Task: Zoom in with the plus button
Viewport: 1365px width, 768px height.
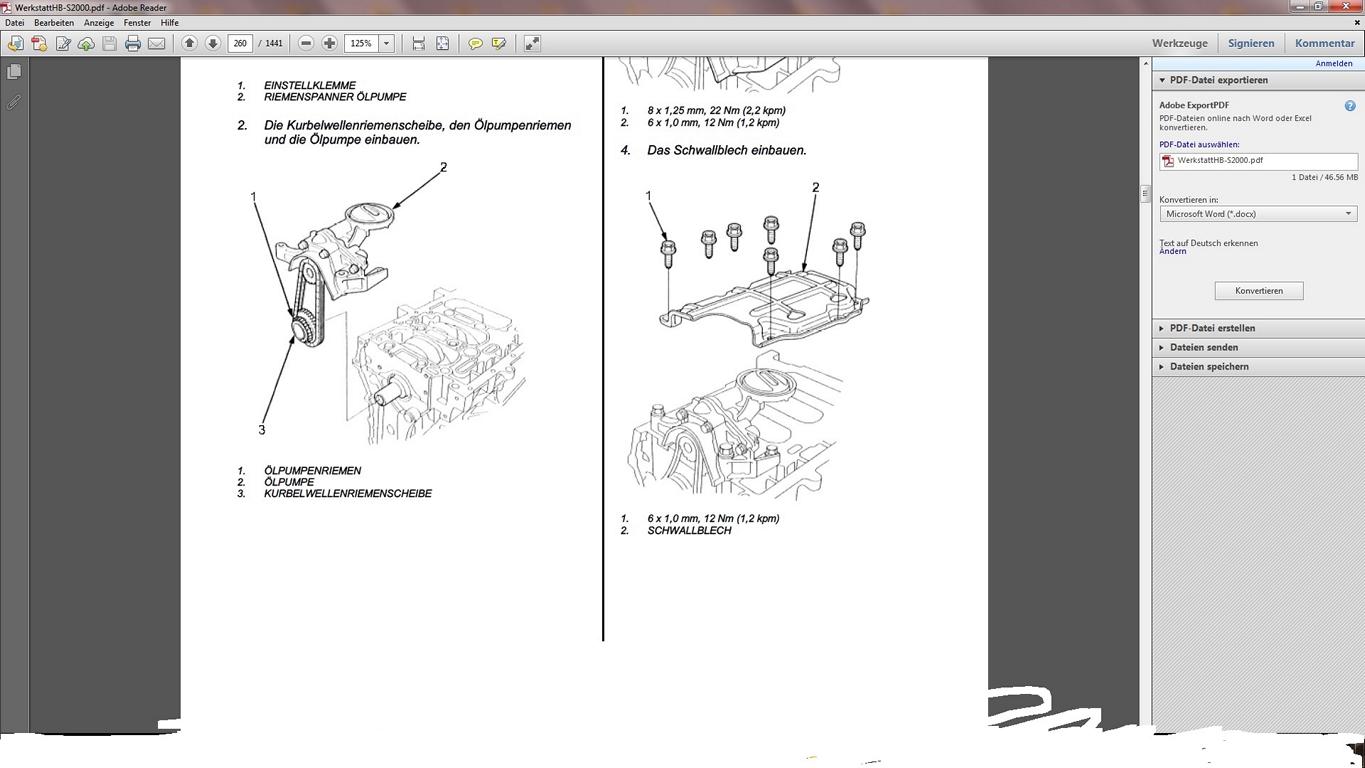Action: (329, 43)
